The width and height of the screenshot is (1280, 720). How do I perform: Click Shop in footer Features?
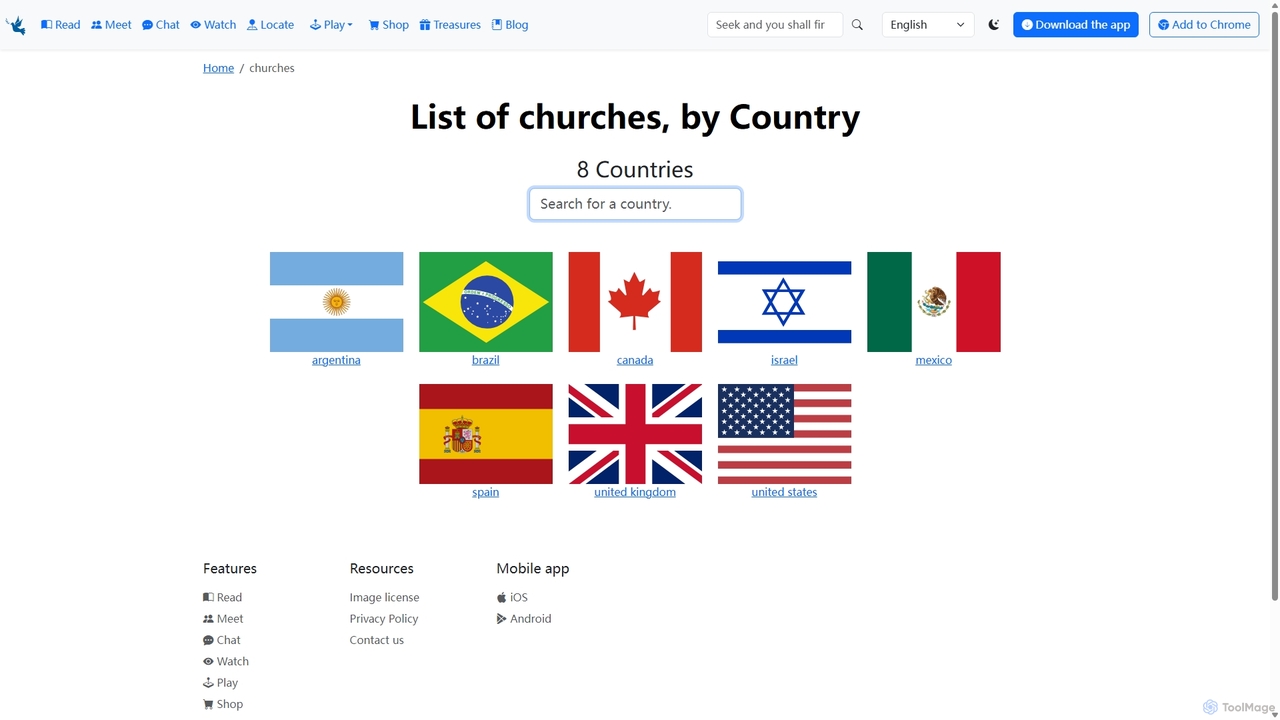(x=223, y=704)
